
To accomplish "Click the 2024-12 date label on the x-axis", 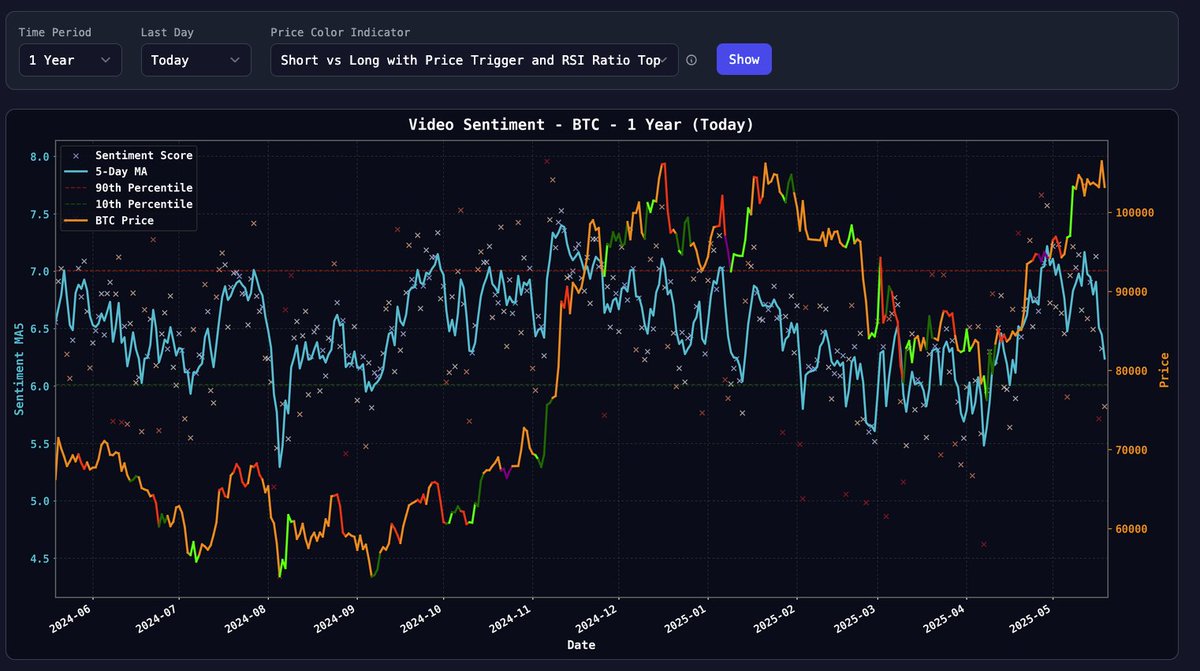I will click(x=597, y=617).
